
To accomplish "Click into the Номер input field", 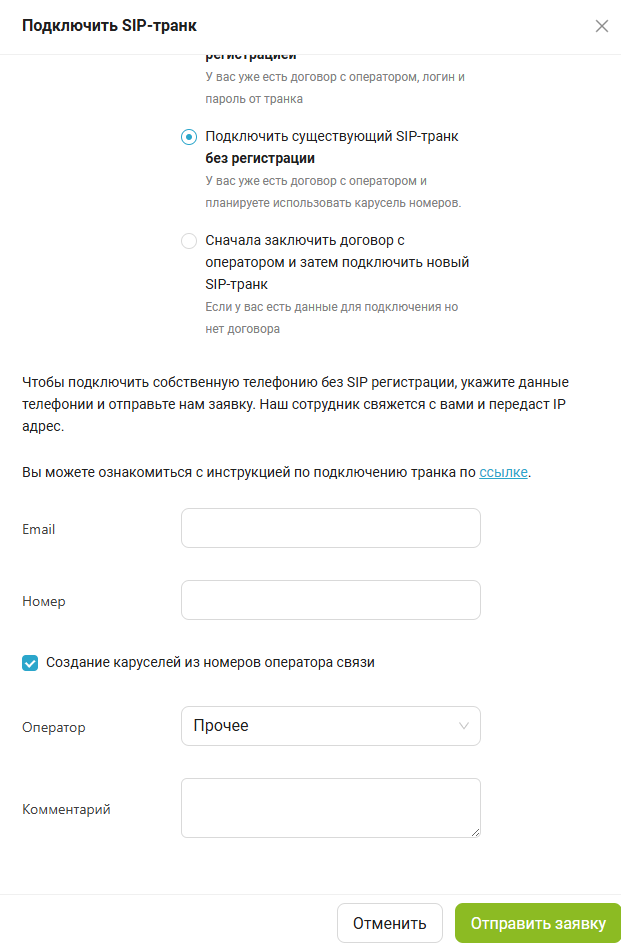I will (330, 600).
